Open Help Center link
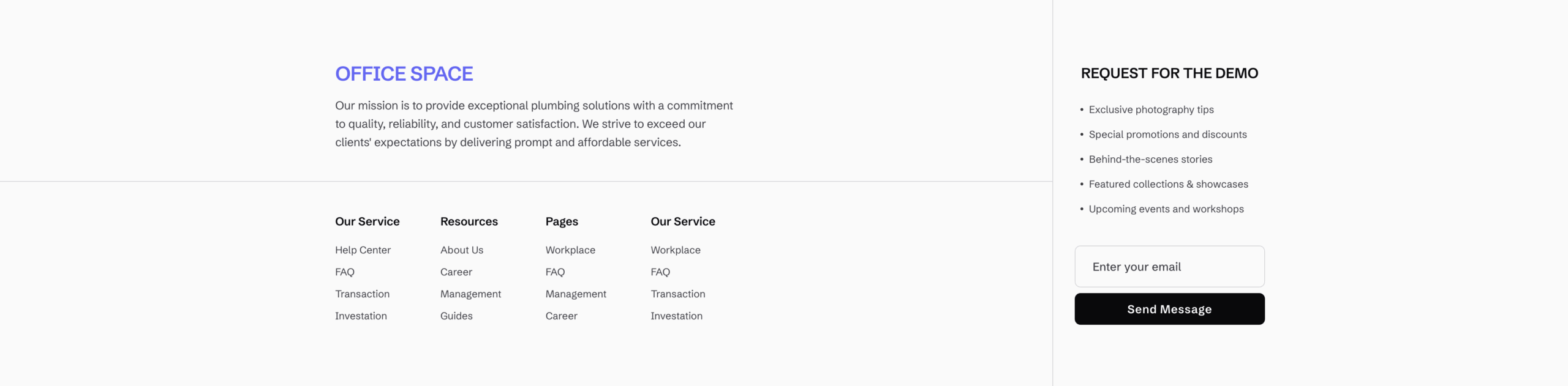The image size is (1568, 386). [x=363, y=250]
